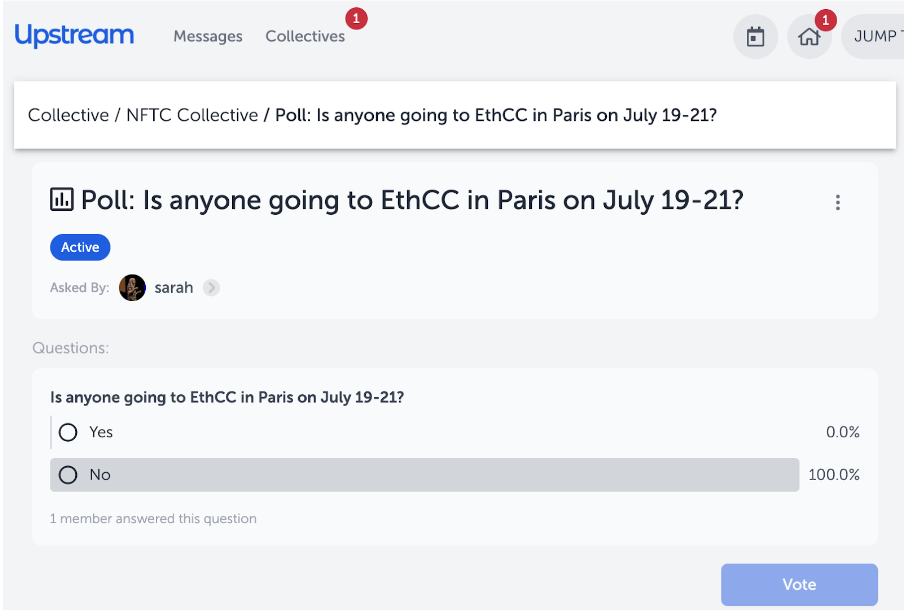Click the red notification badge on Collectives
This screenshot has width=904, height=610.
click(356, 18)
